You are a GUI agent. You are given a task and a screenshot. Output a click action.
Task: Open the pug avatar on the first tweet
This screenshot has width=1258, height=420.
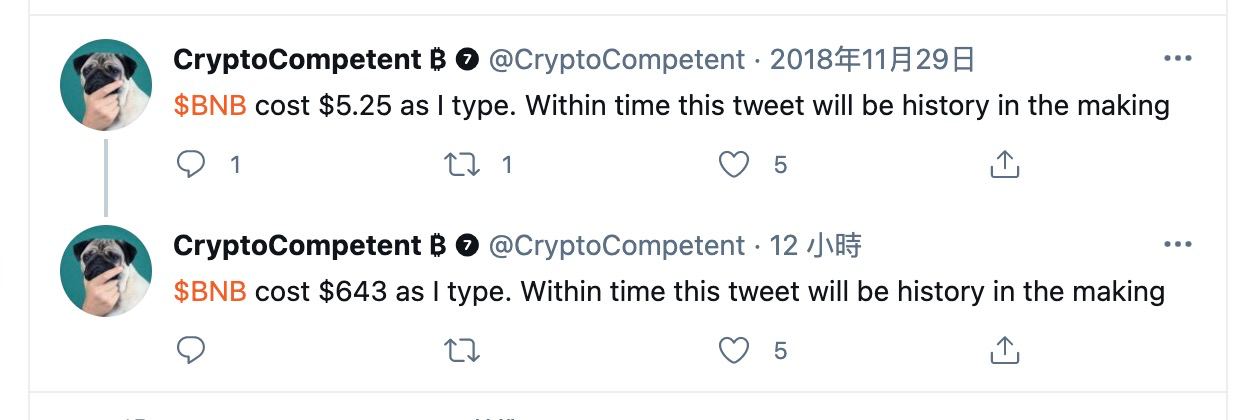[x=106, y=86]
